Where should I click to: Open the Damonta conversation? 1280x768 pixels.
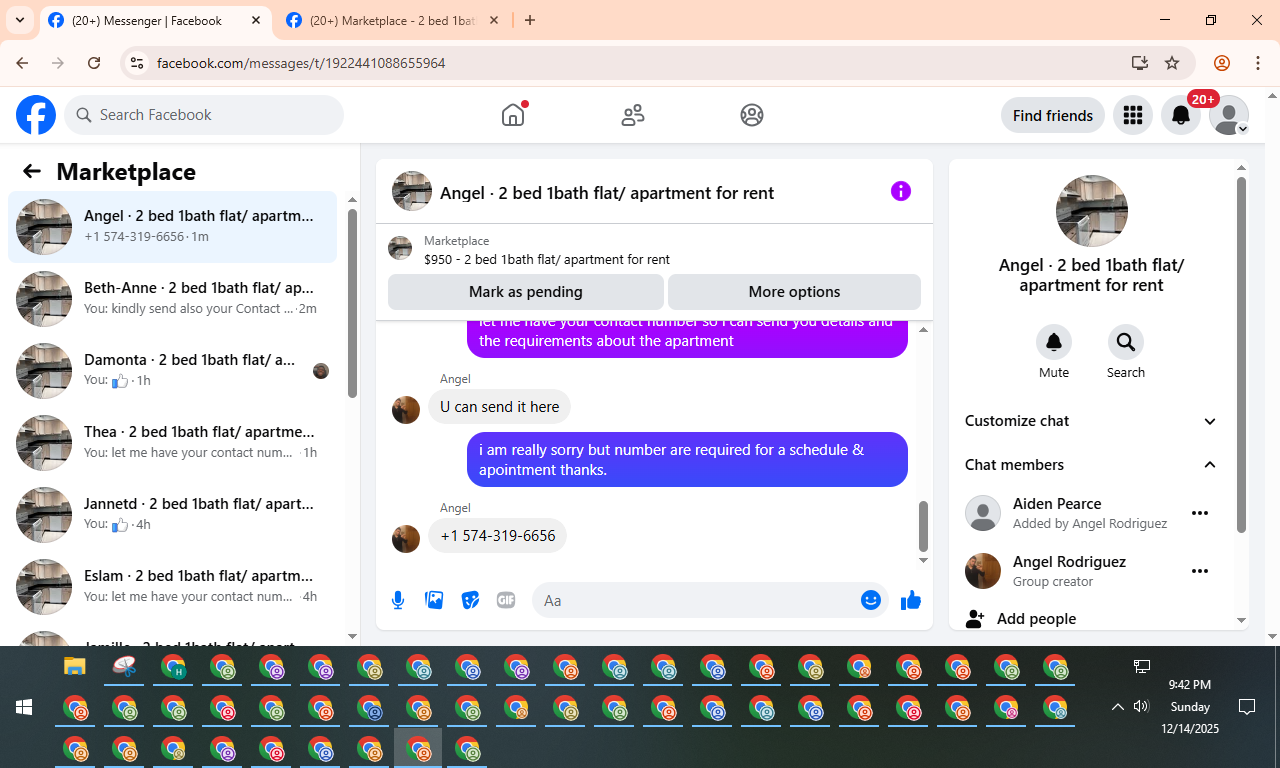click(x=173, y=371)
